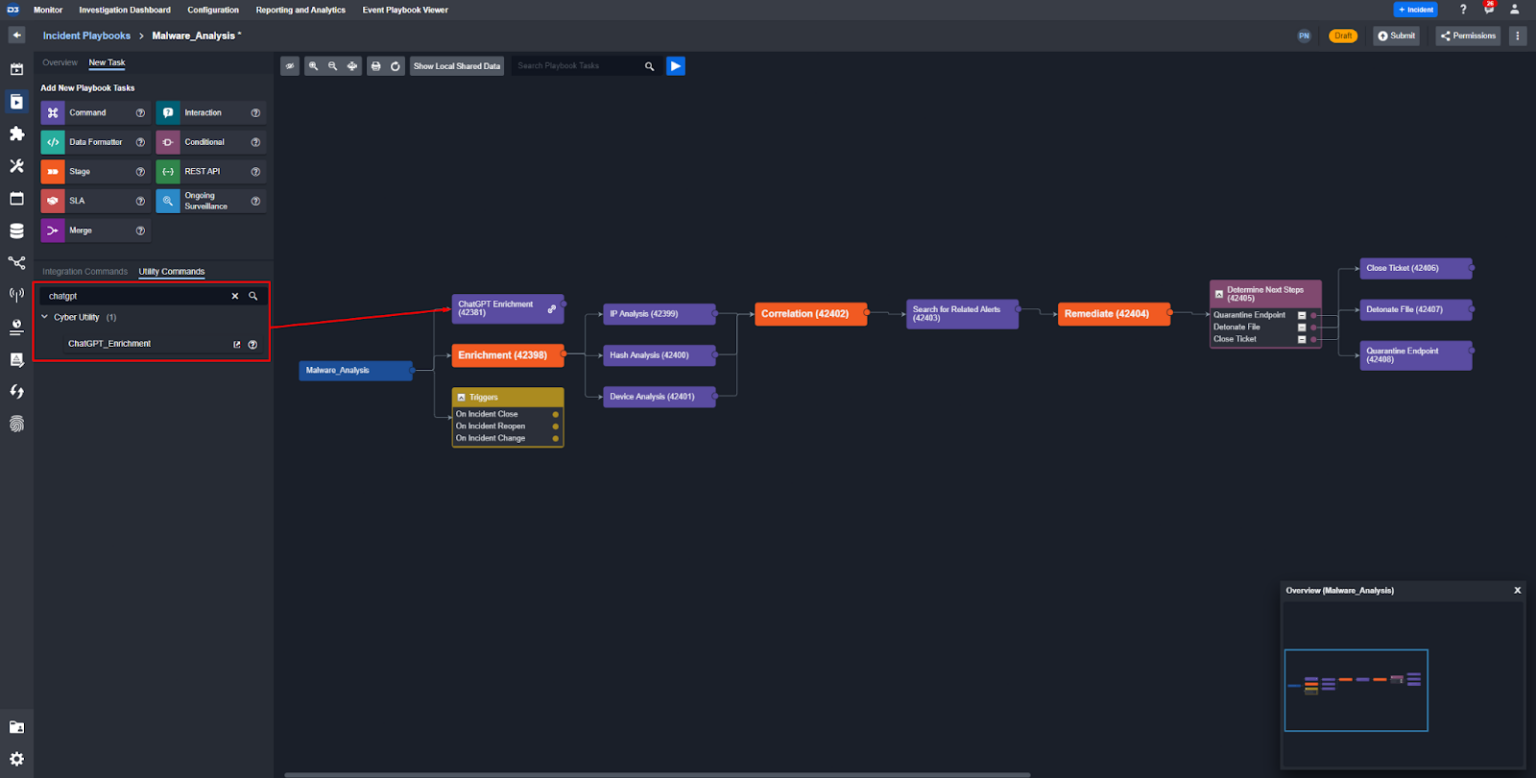The height and width of the screenshot is (778, 1536).
Task: Click the Submit button
Action: pos(1396,35)
